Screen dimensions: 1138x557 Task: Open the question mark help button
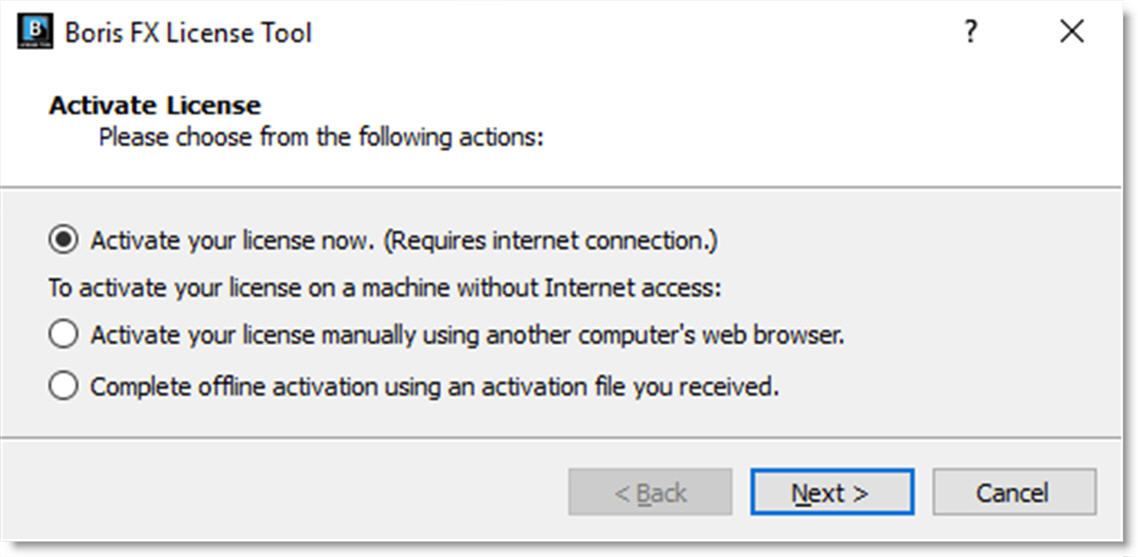(x=970, y=32)
